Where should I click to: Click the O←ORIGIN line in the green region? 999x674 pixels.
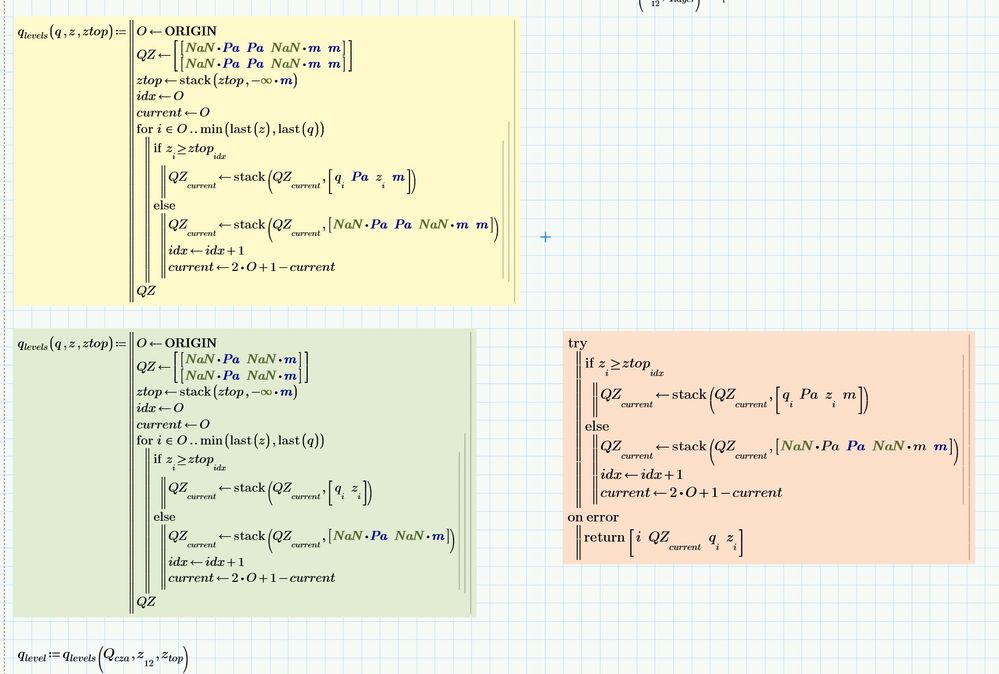tap(176, 343)
